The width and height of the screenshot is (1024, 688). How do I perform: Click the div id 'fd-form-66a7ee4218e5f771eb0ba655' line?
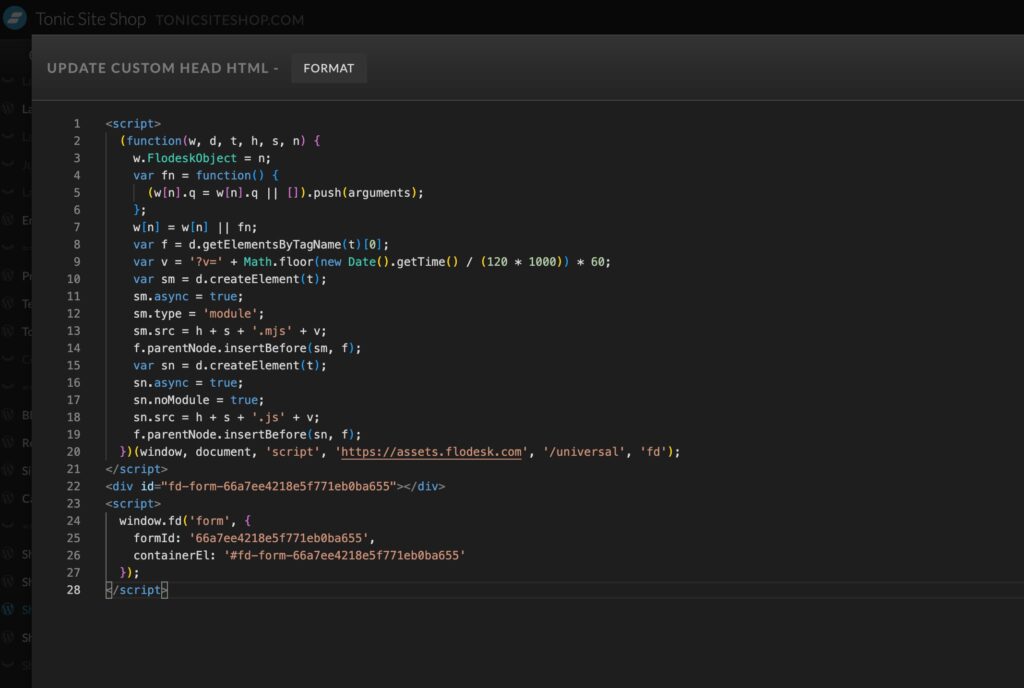[x=275, y=486]
